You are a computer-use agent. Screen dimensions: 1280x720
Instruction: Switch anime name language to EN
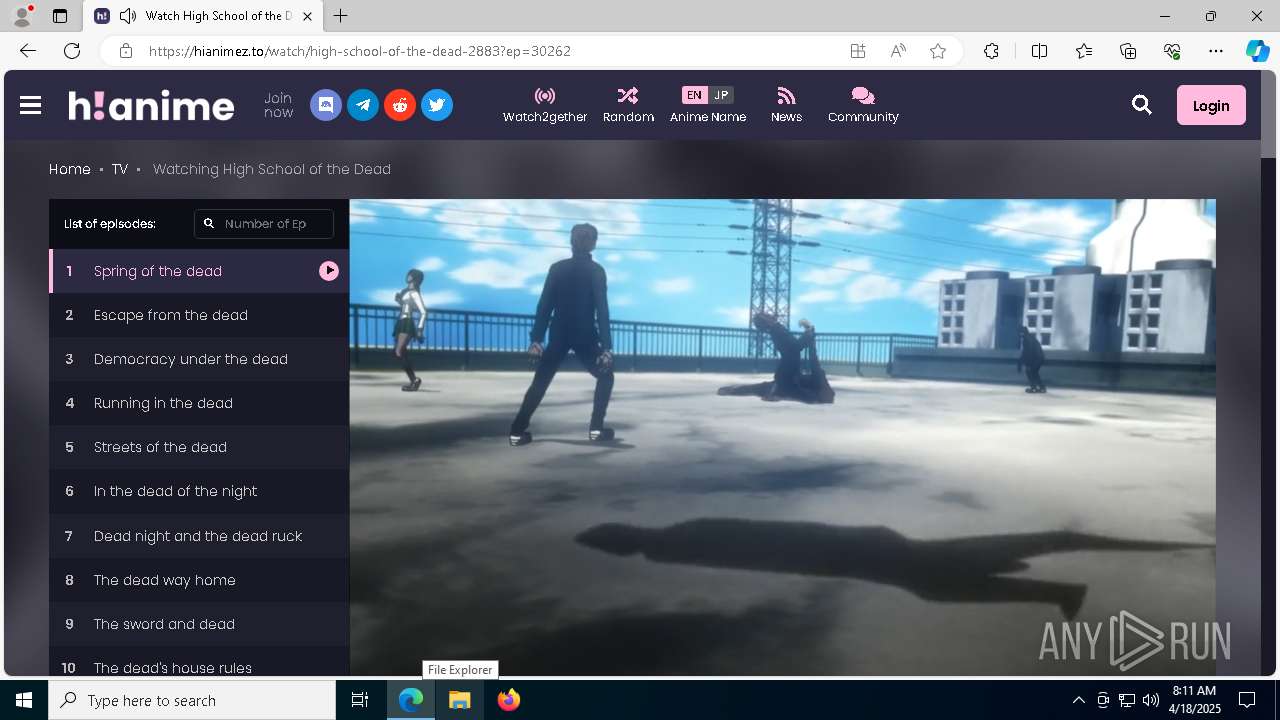coord(694,95)
